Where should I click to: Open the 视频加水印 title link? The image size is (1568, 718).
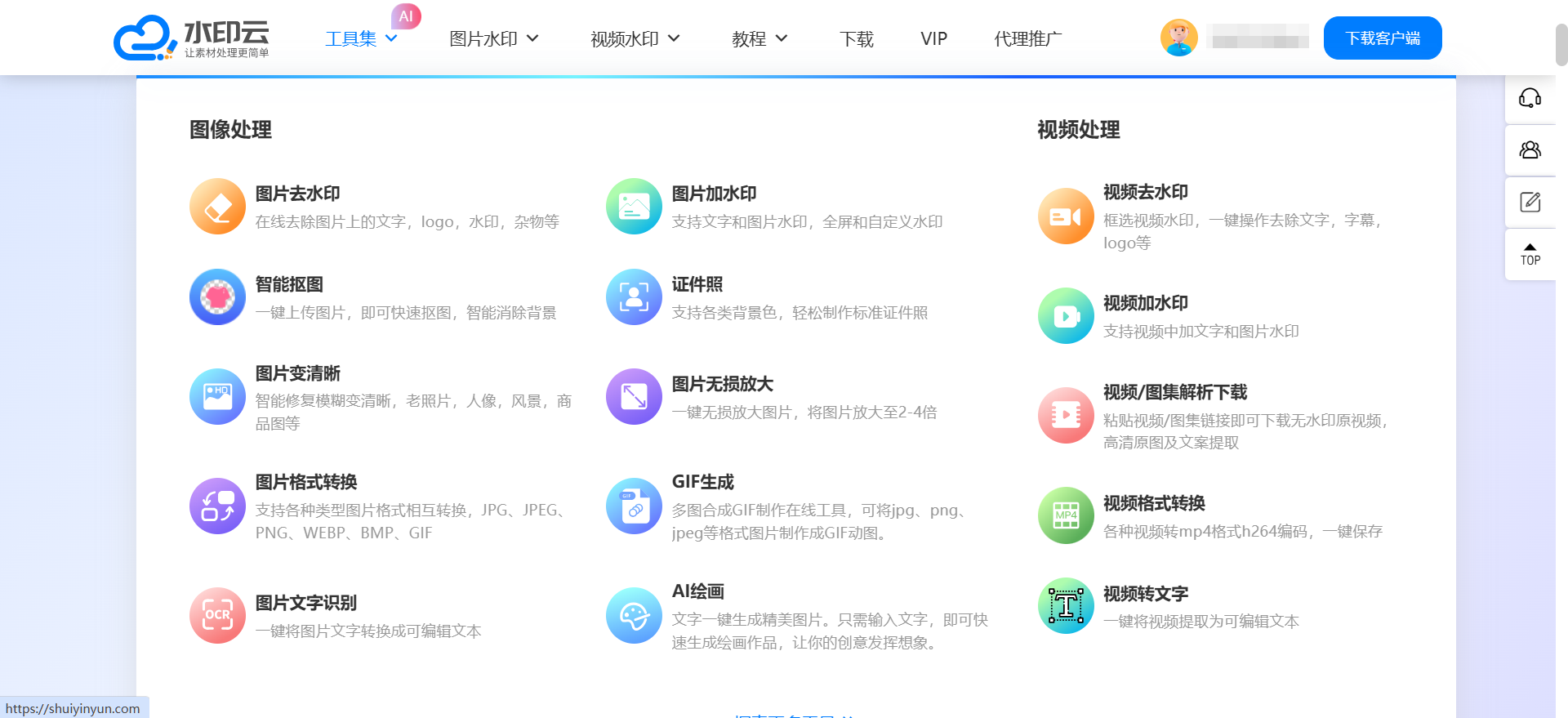1146,303
